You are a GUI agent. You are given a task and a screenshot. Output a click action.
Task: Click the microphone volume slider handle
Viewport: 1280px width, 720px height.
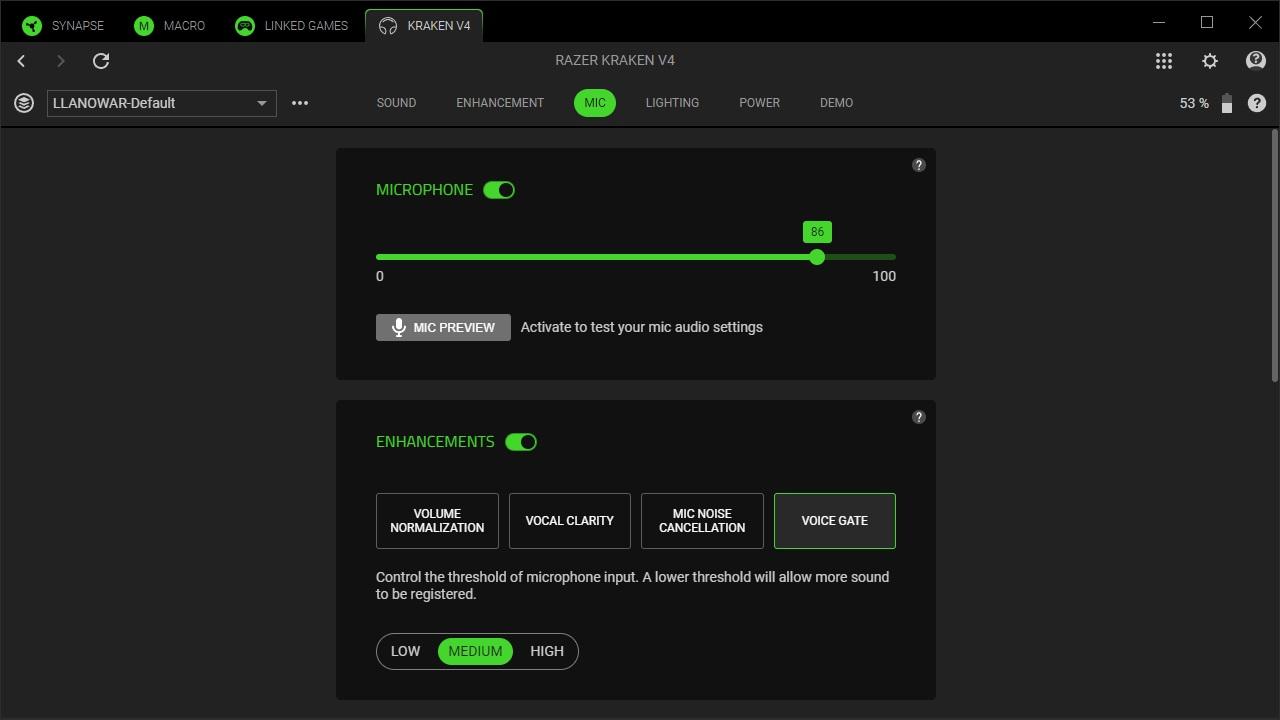(817, 257)
